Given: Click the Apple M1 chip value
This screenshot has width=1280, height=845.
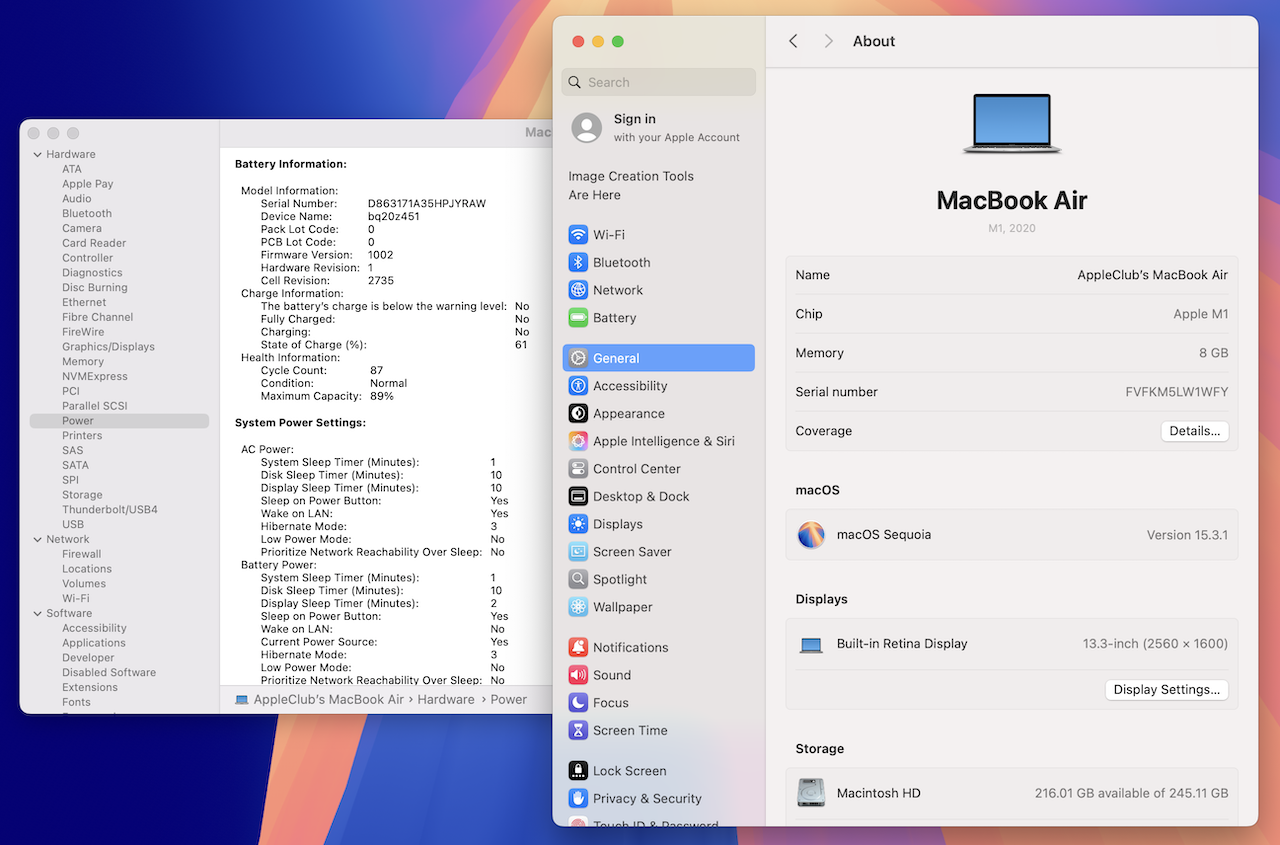Looking at the screenshot, I should [1201, 314].
